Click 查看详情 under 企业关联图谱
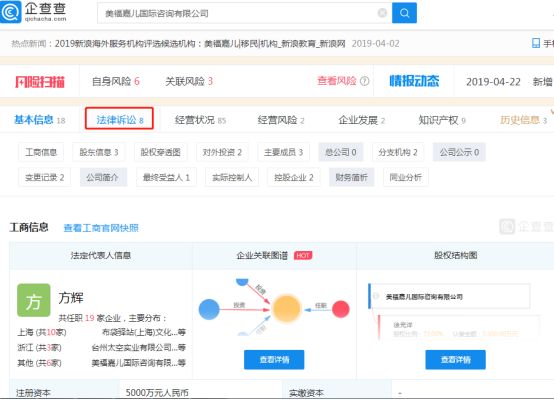This screenshot has height=400, width=554. point(274,360)
